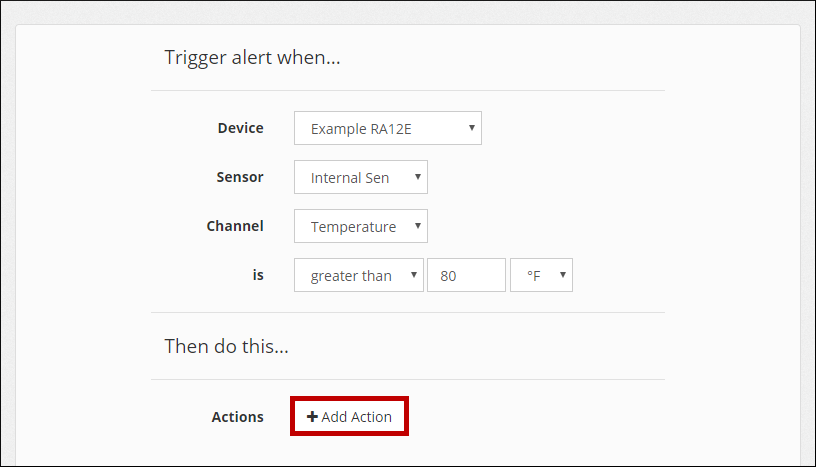This screenshot has width=816, height=467.
Task: Open the Channel dropdown showing Temperature
Action: click(361, 226)
